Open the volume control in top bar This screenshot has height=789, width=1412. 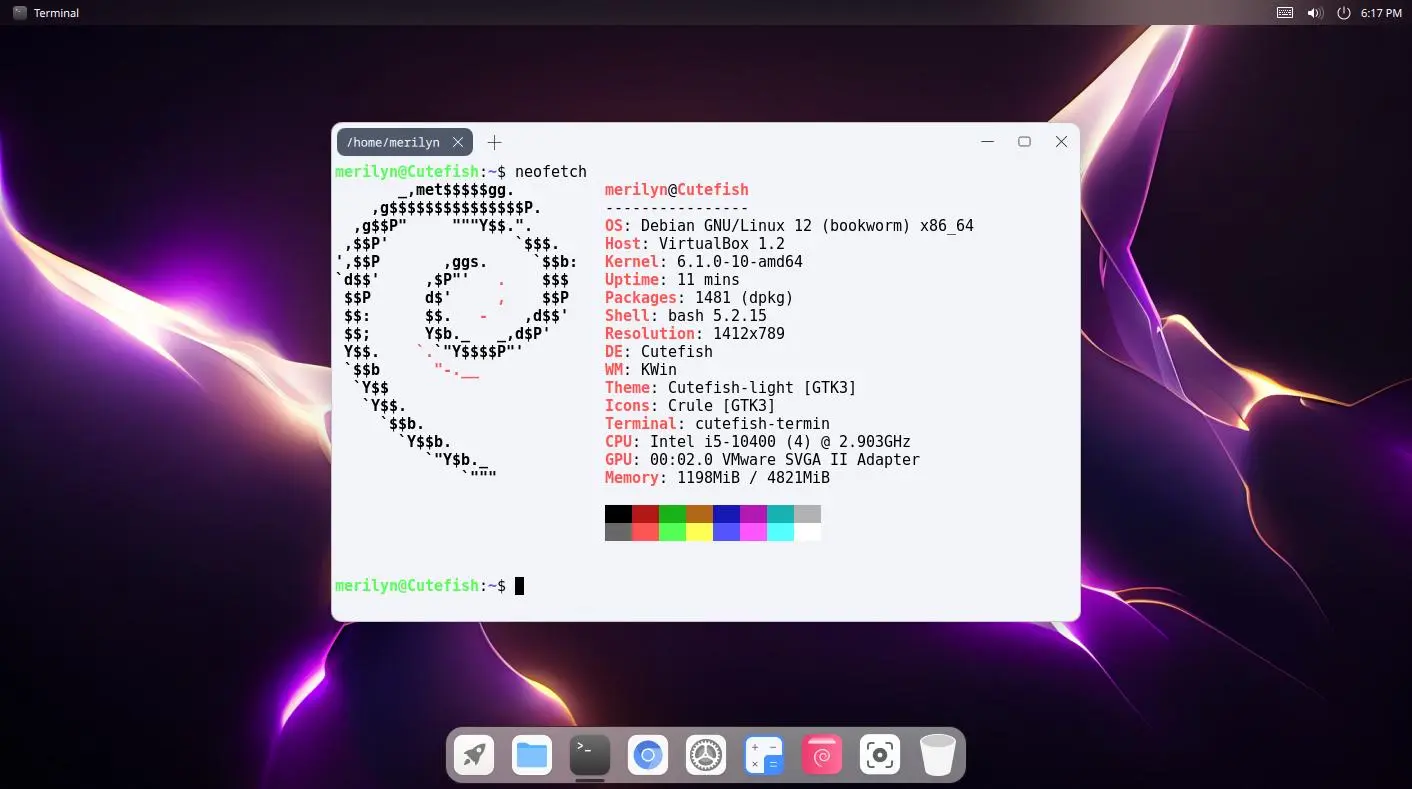click(x=1314, y=13)
